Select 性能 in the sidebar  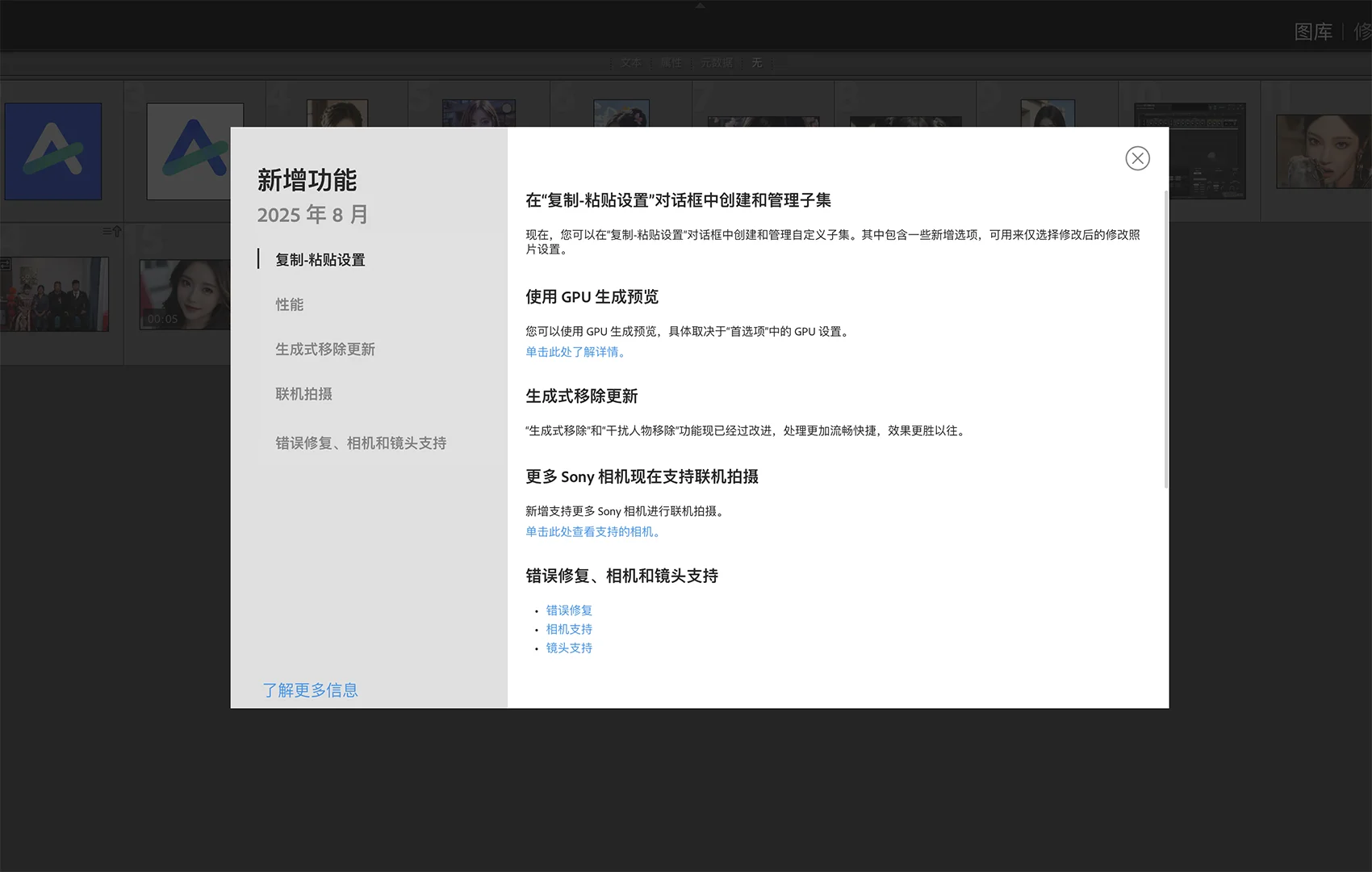[290, 304]
